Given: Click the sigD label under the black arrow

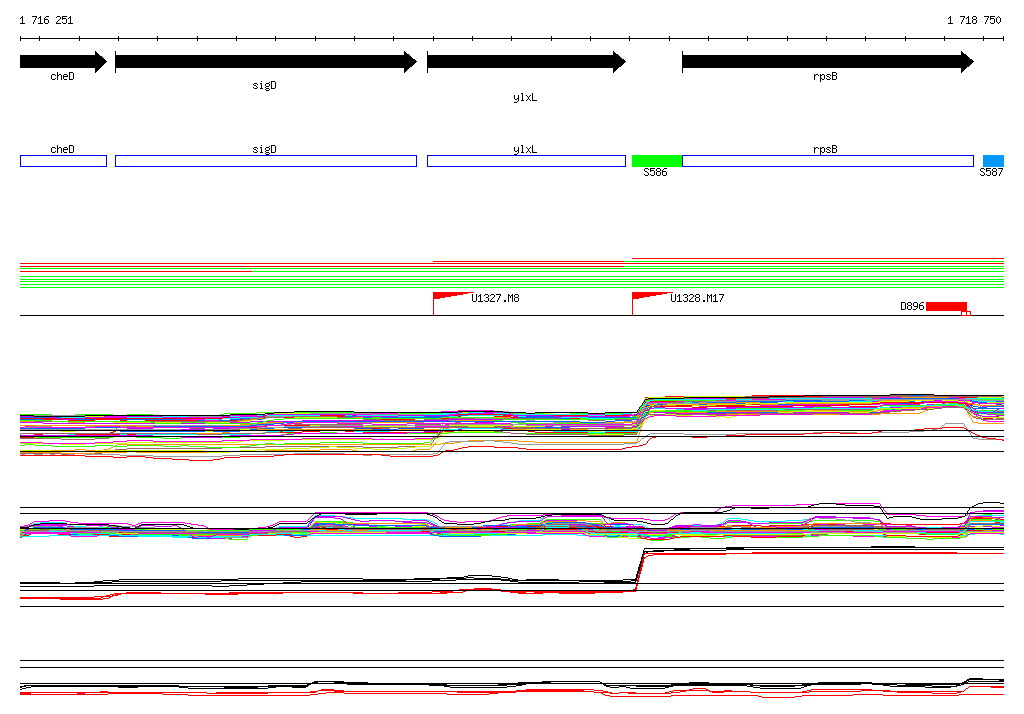Looking at the screenshot, I should [264, 86].
